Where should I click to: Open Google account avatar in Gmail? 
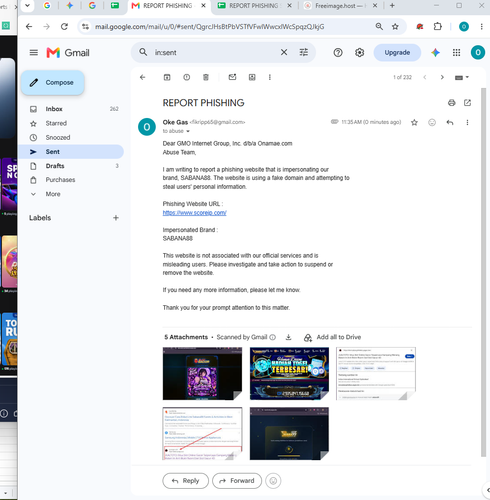pyautogui.click(x=478, y=52)
